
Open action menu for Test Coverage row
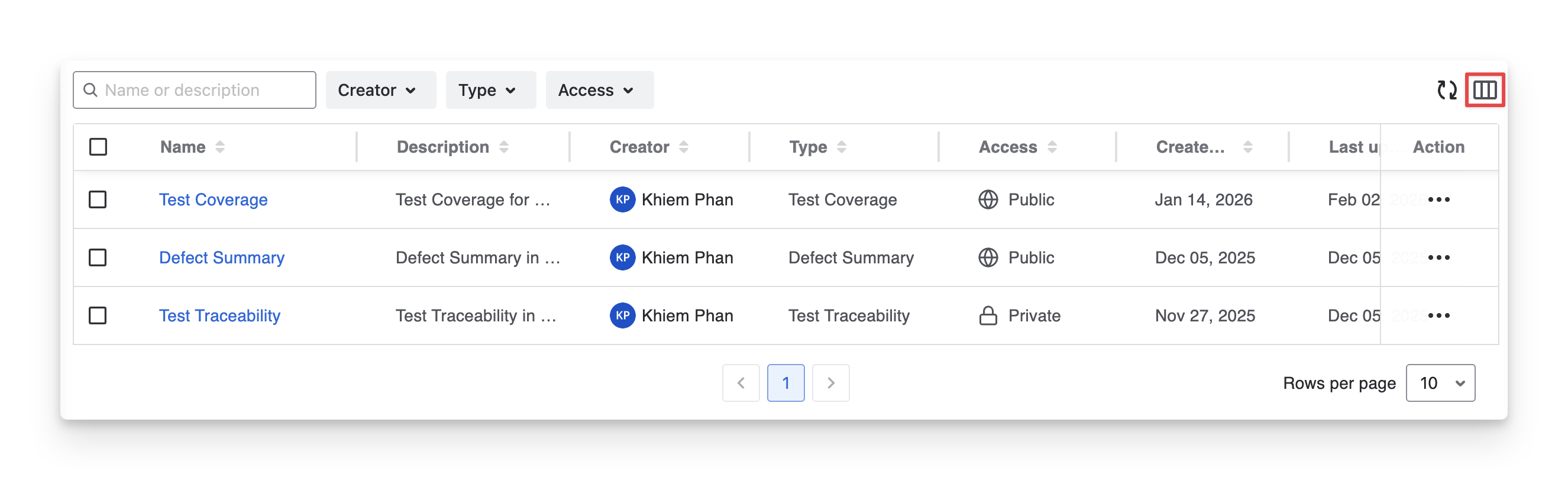pyautogui.click(x=1438, y=200)
